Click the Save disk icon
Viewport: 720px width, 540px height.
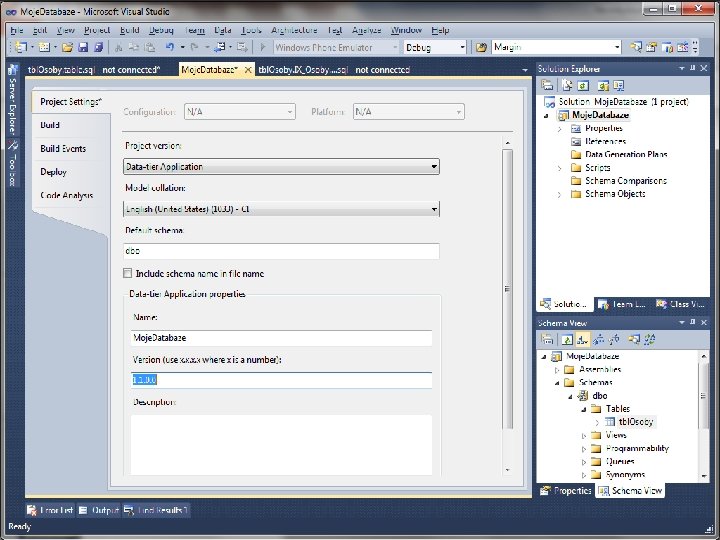tap(83, 47)
